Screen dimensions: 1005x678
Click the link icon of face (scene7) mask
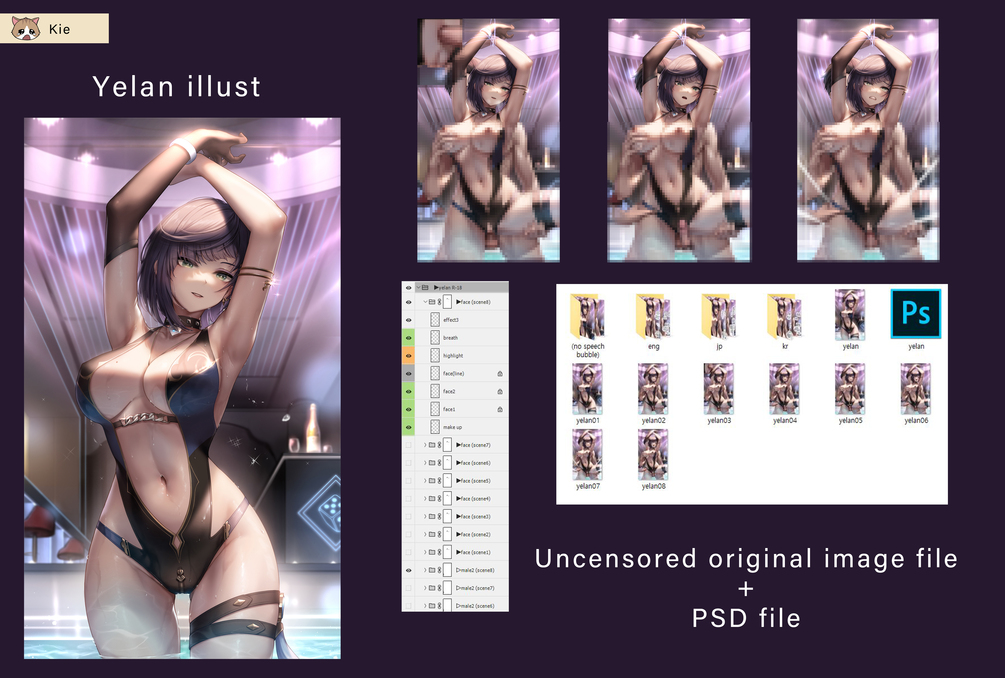point(440,445)
